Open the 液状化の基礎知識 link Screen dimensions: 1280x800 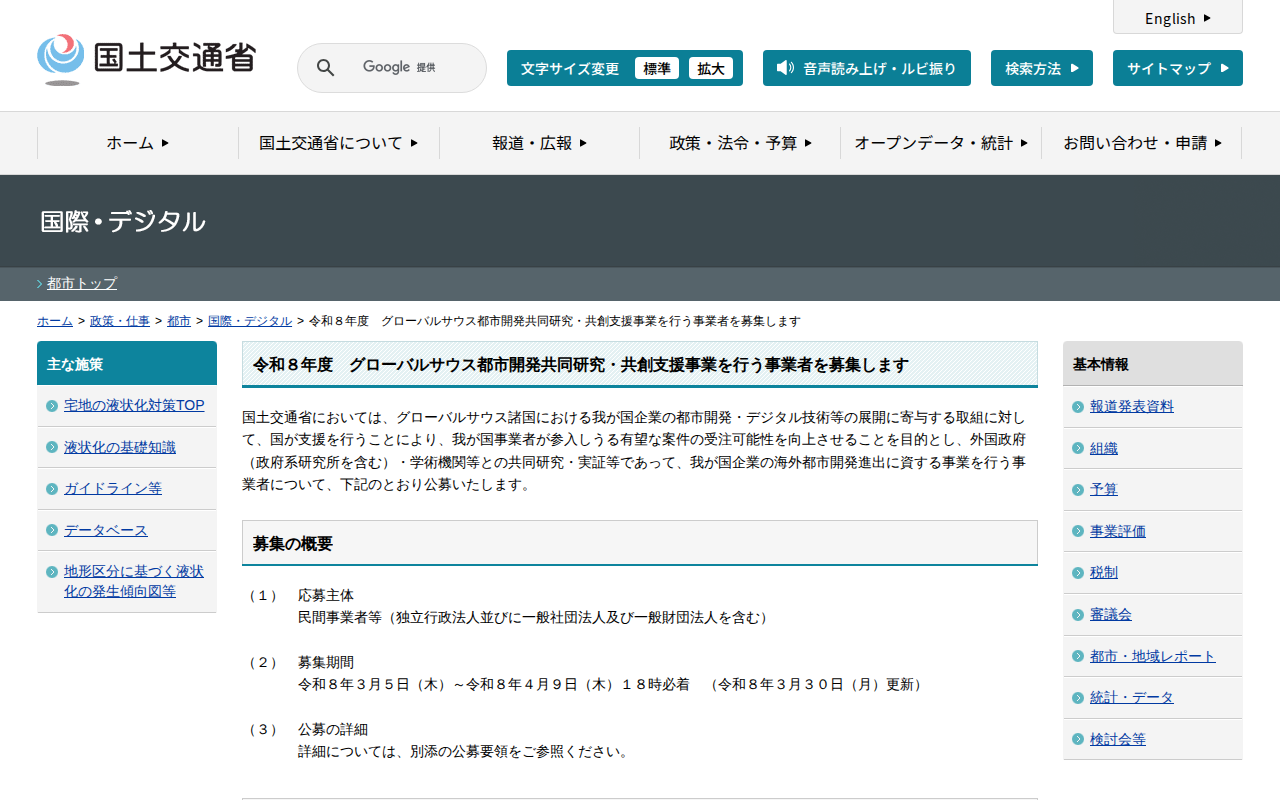(120, 447)
